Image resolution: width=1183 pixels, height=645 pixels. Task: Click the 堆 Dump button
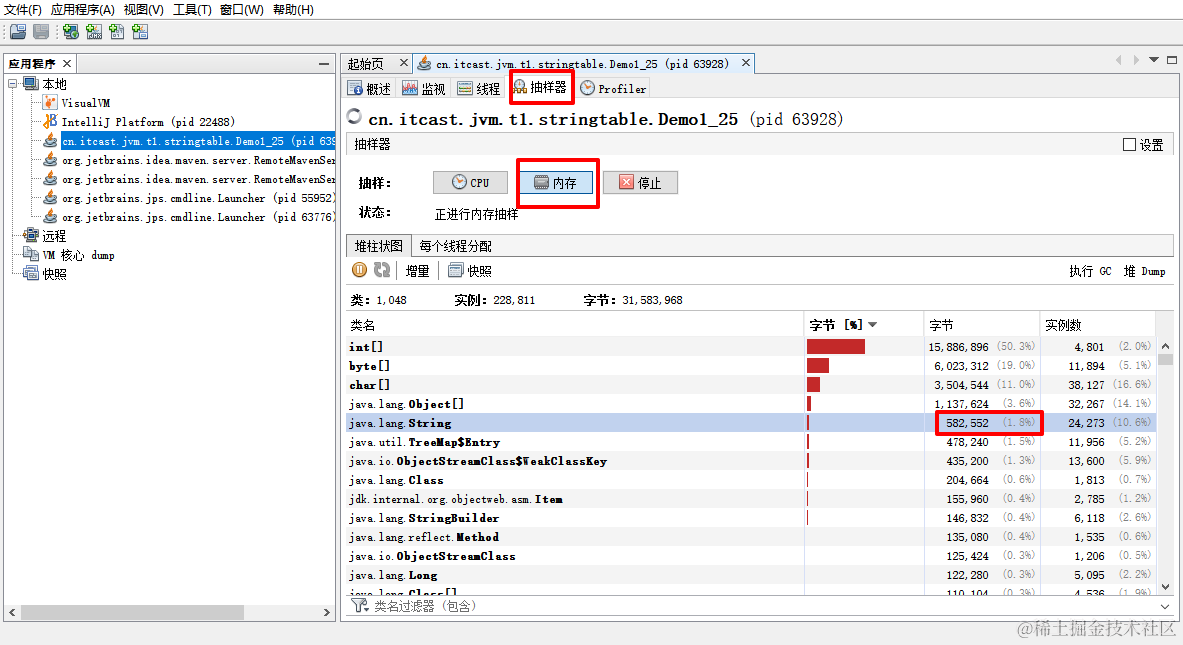tap(1144, 271)
